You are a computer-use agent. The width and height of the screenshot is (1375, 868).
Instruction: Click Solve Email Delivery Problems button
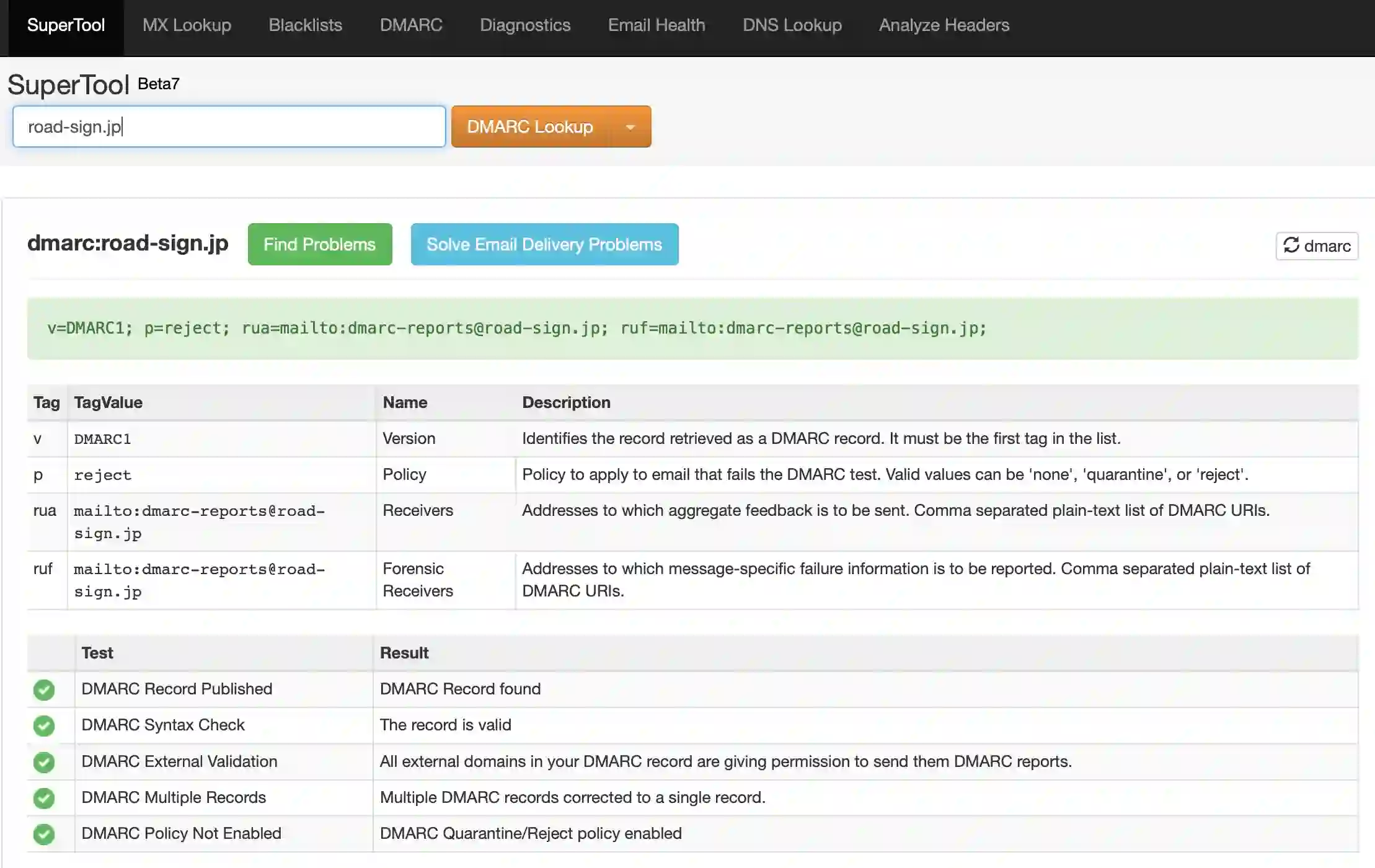coord(544,244)
